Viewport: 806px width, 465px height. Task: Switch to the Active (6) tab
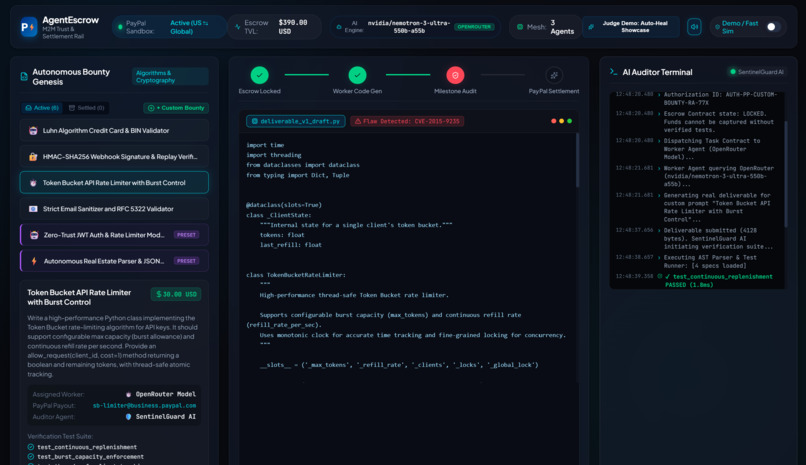pos(42,108)
